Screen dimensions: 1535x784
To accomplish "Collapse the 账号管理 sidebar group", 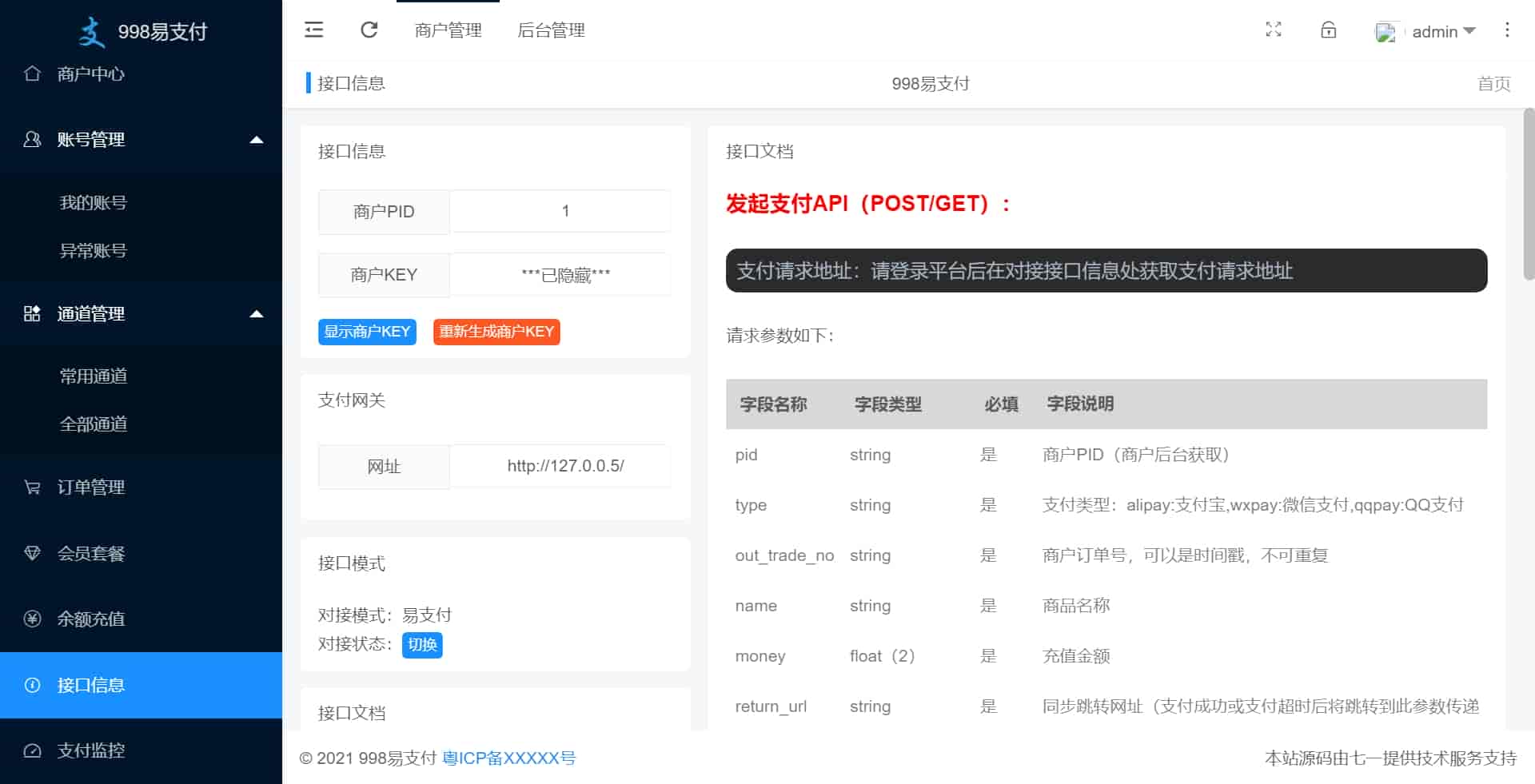I will point(256,140).
